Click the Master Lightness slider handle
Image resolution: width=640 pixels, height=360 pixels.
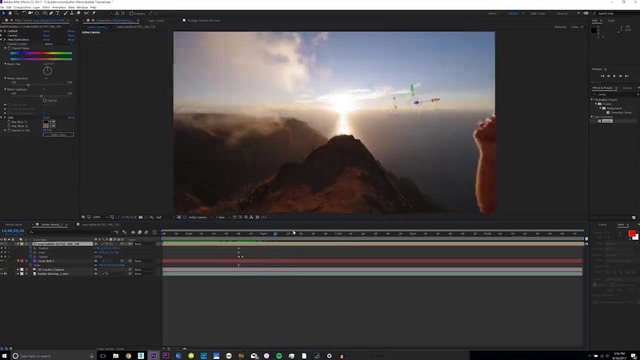[41, 96]
